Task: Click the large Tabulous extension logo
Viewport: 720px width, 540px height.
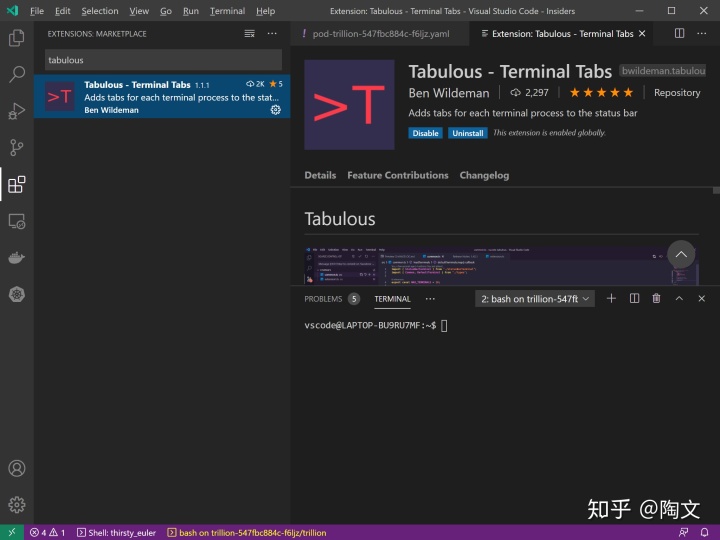Action: (349, 105)
